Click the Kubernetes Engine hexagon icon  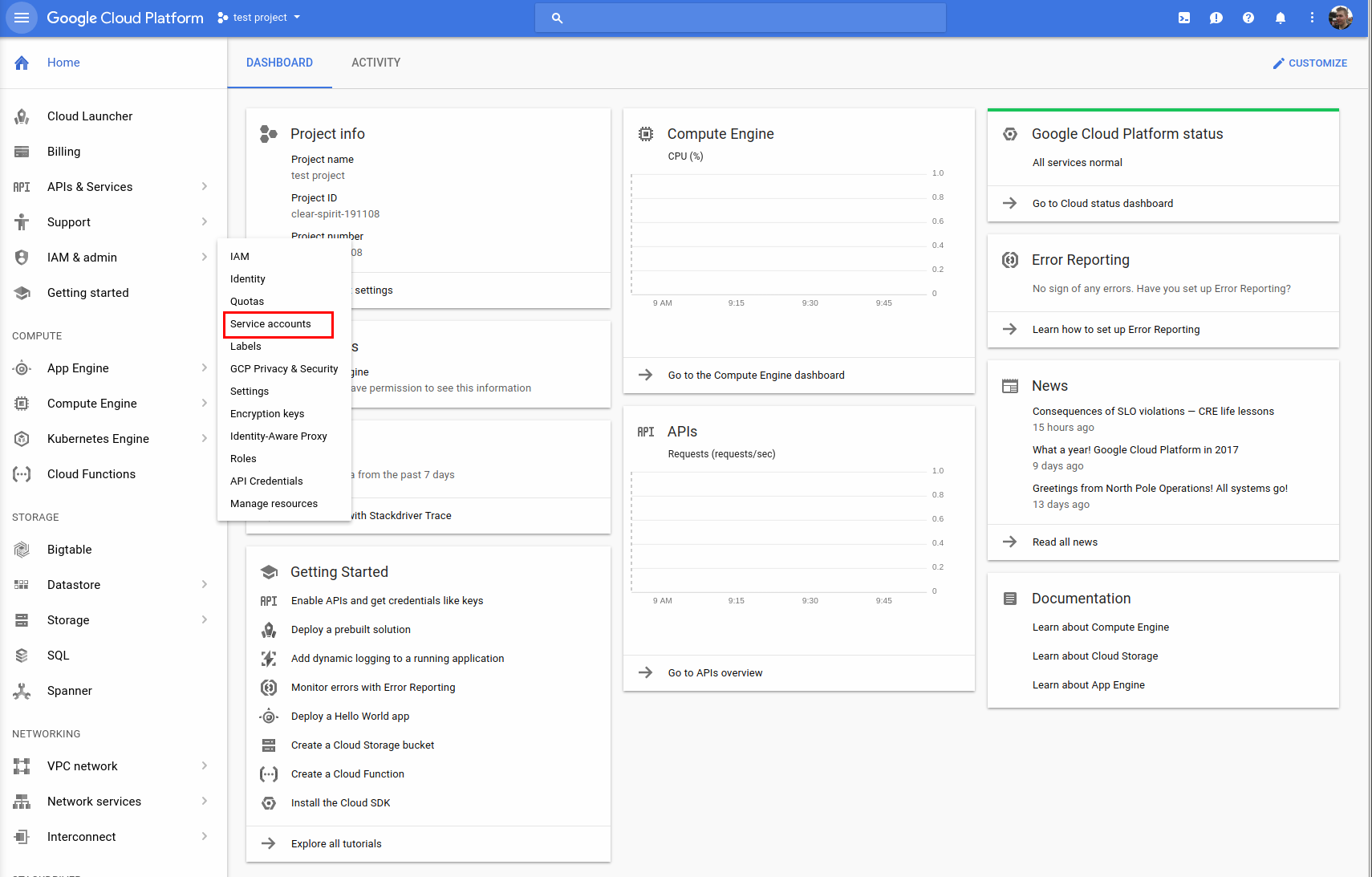22,439
